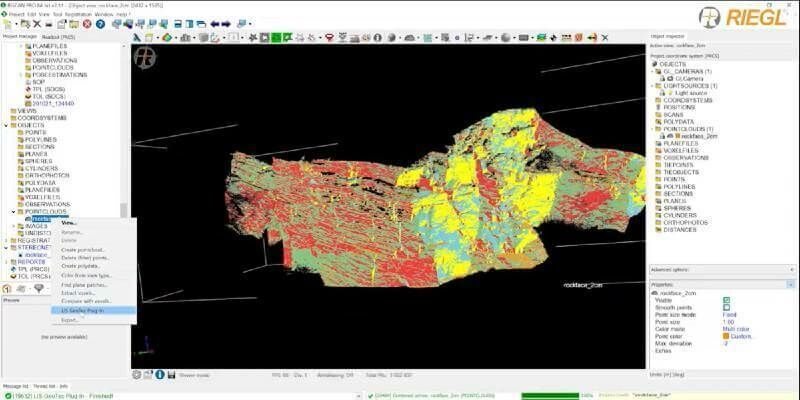Click Advanced options header in inspector
Screen dimensions: 800x400
tap(722, 269)
